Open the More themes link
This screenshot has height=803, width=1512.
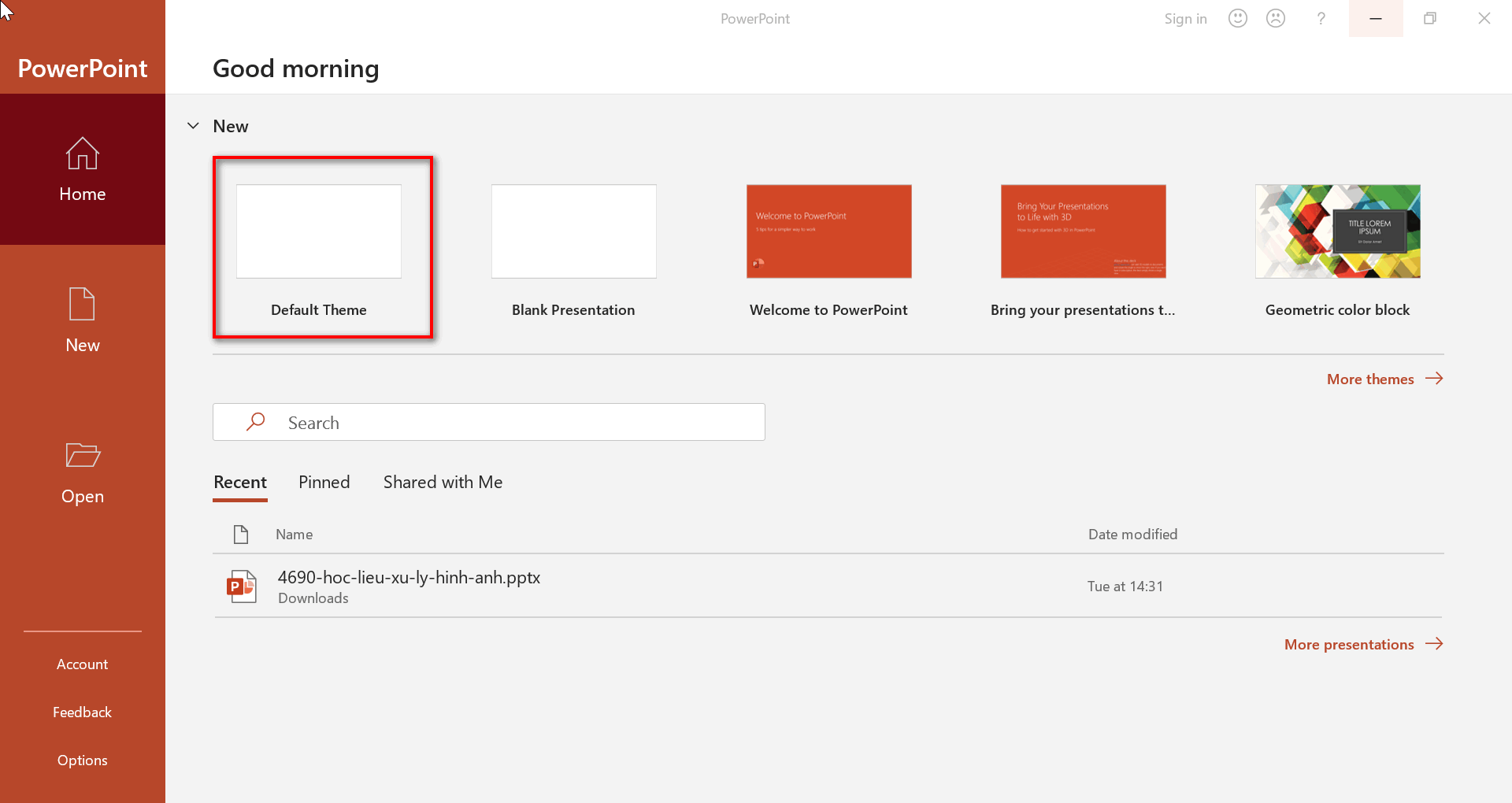coord(1370,379)
